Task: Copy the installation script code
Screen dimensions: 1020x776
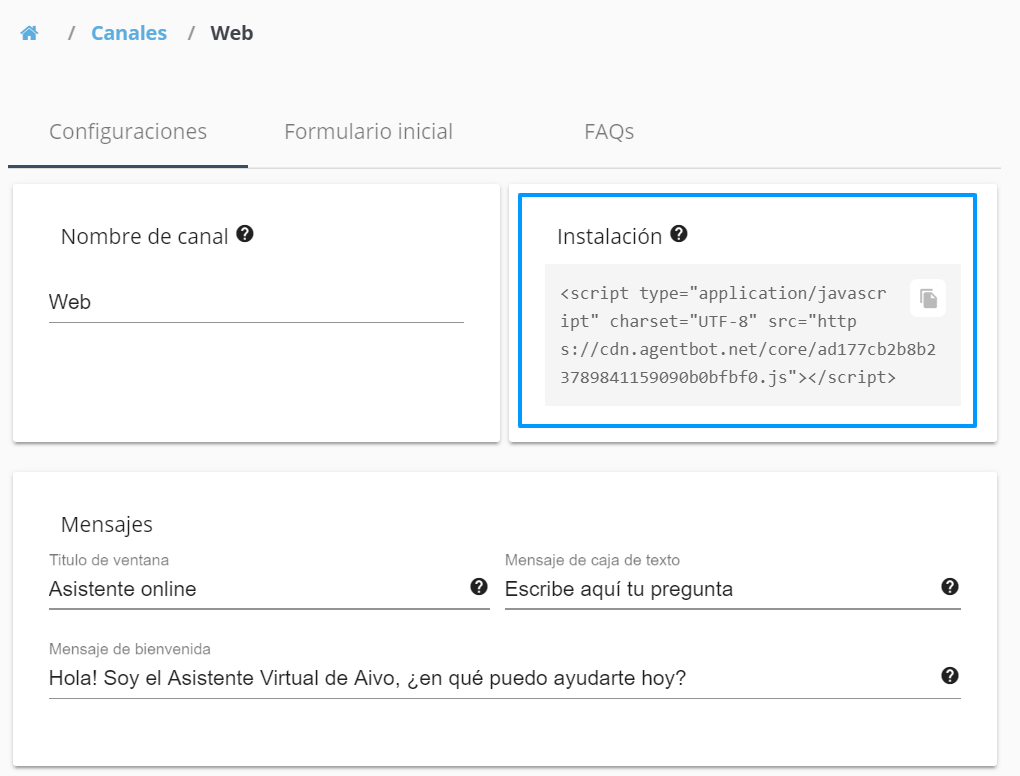Action: point(928,299)
